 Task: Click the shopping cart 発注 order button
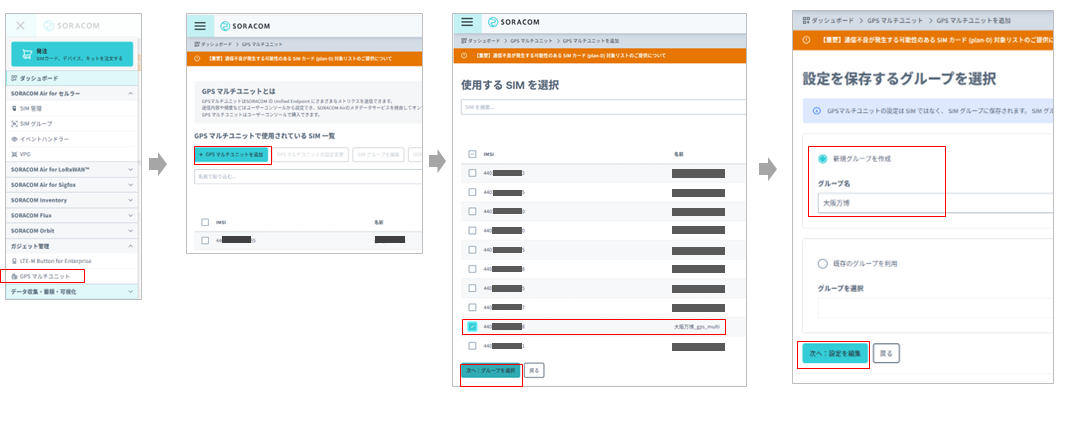72,54
